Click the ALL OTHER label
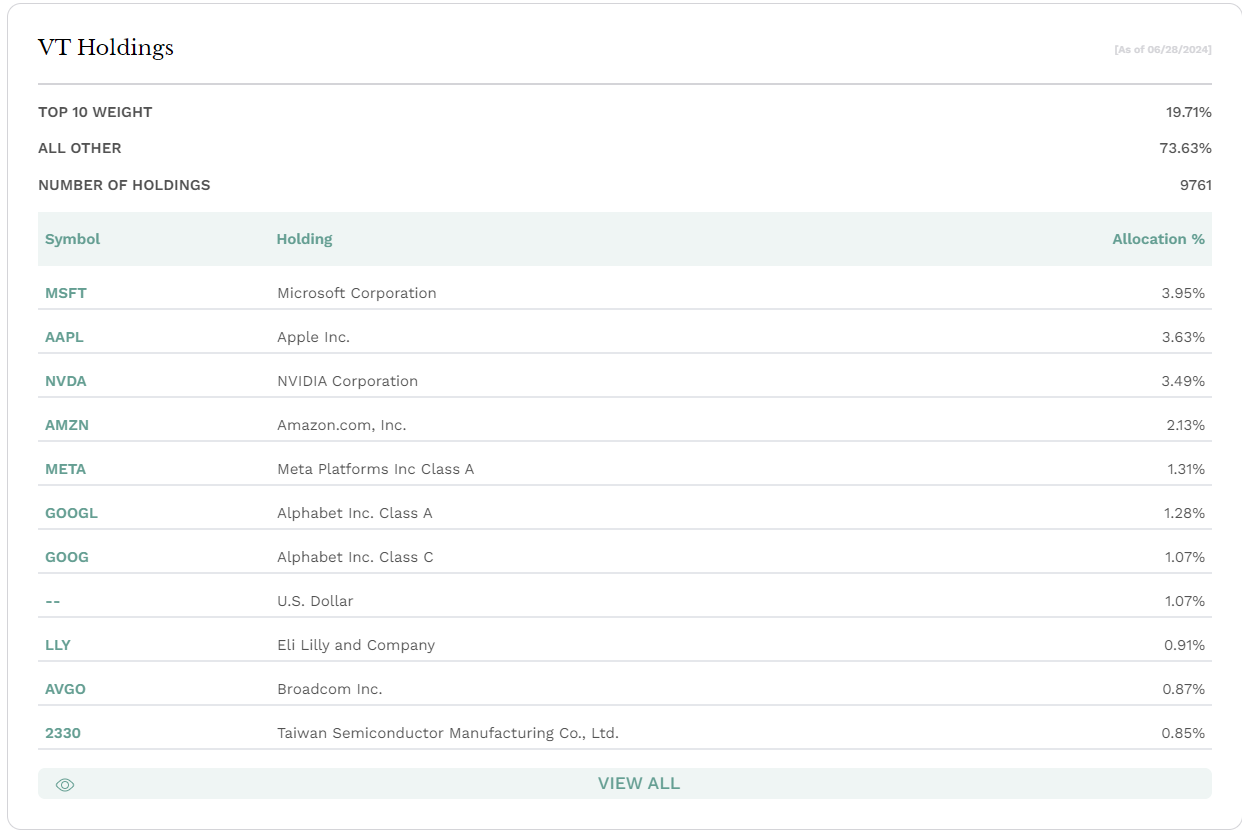This screenshot has width=1242, height=831. pos(80,148)
